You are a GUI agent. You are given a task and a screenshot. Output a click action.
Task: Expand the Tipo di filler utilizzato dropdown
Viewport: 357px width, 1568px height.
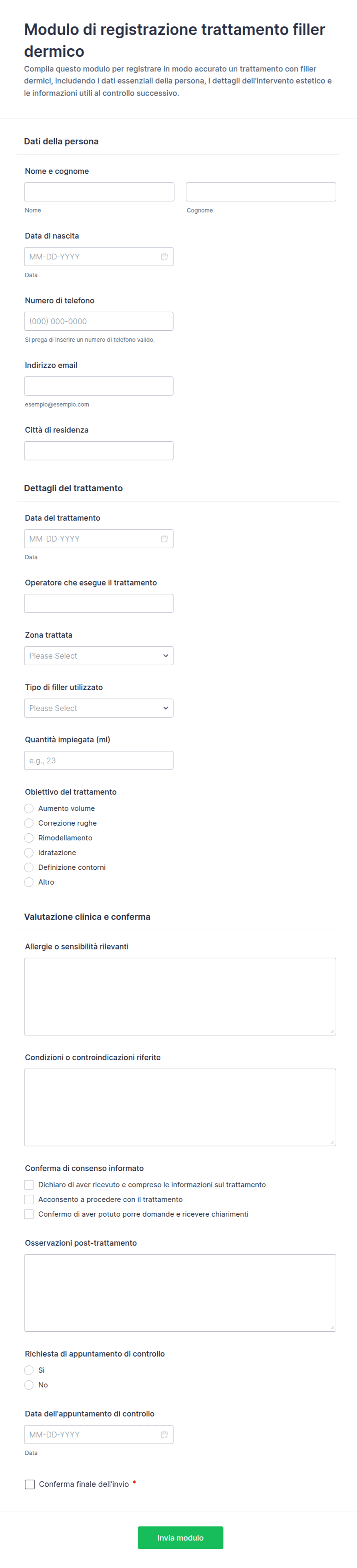(99, 708)
